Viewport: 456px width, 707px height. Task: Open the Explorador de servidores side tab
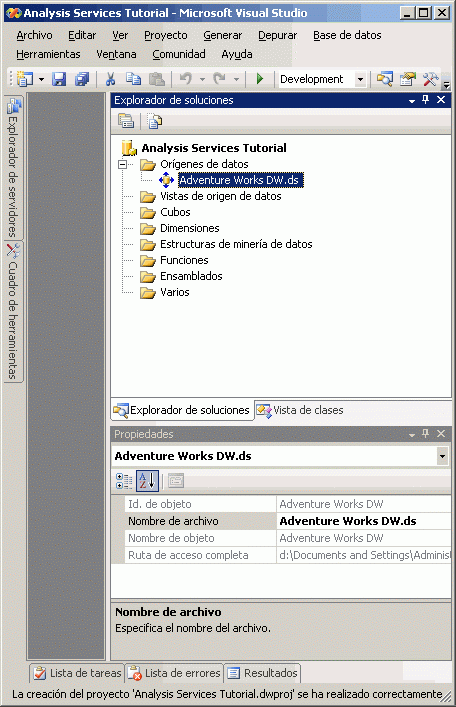pos(13,168)
